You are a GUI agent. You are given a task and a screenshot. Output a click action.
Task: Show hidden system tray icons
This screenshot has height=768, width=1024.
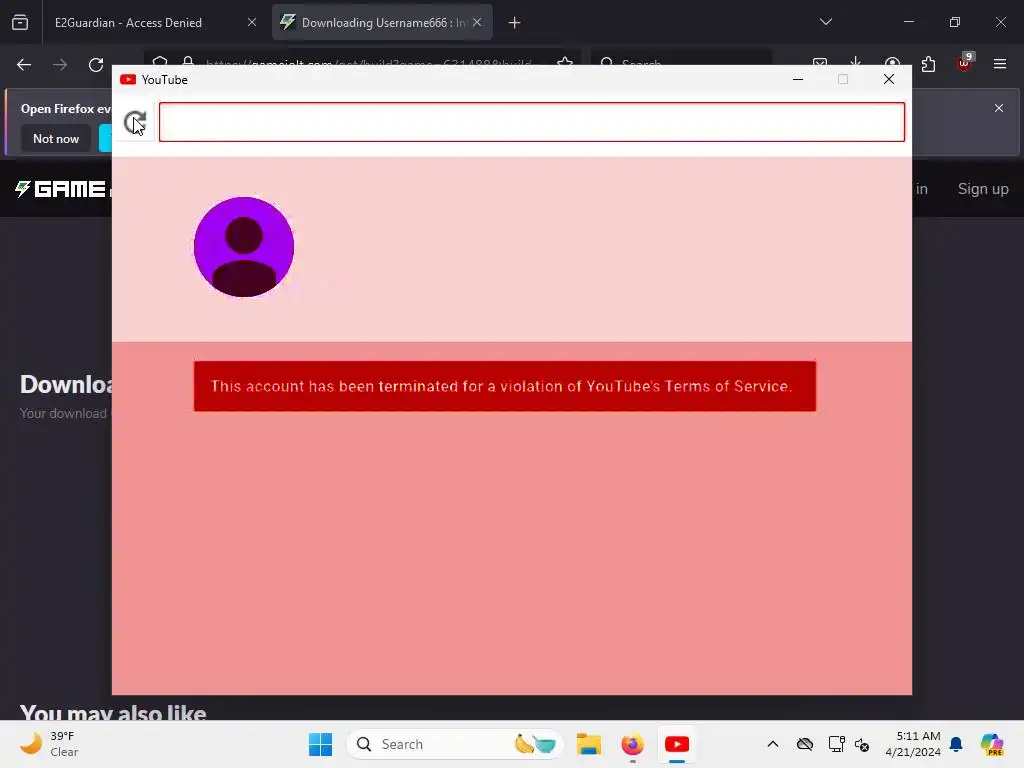(773, 744)
